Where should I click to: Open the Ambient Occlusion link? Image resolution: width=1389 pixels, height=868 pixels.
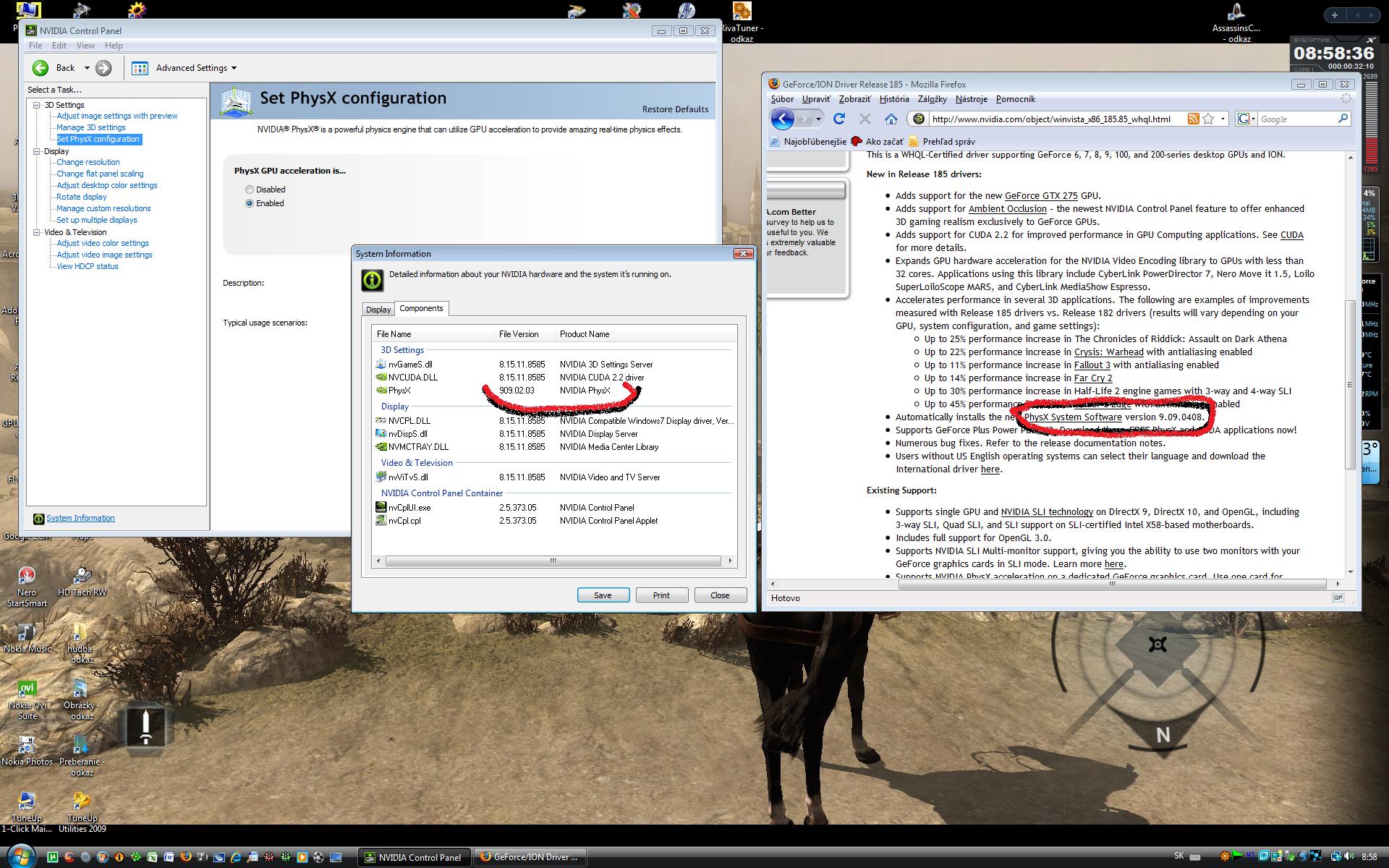(1007, 208)
